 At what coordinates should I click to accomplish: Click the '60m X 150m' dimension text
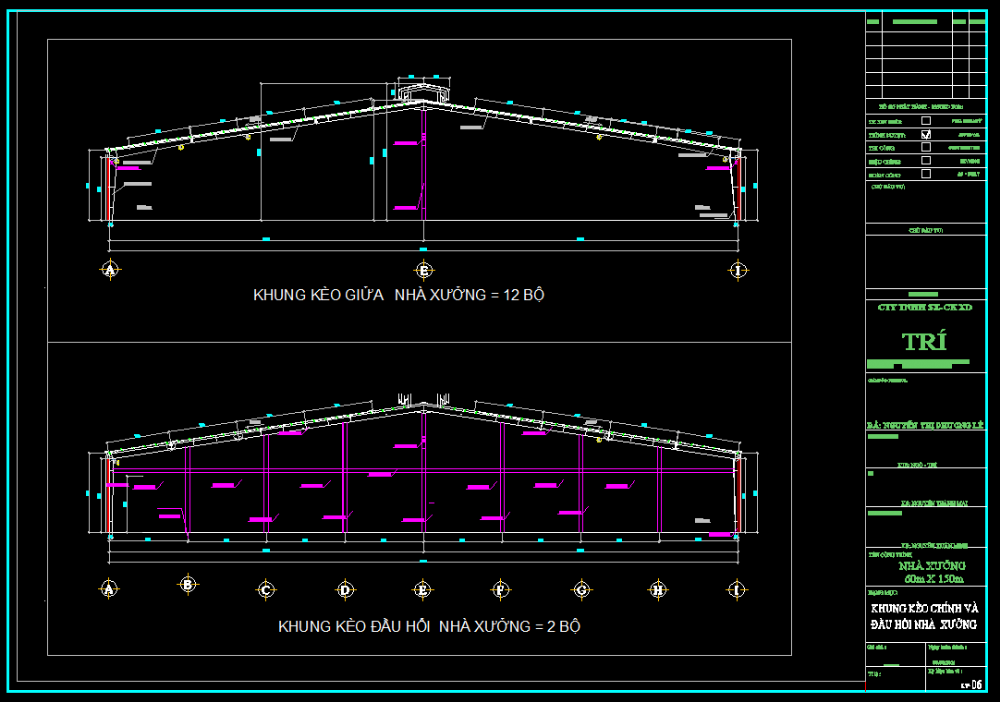[x=934, y=579]
